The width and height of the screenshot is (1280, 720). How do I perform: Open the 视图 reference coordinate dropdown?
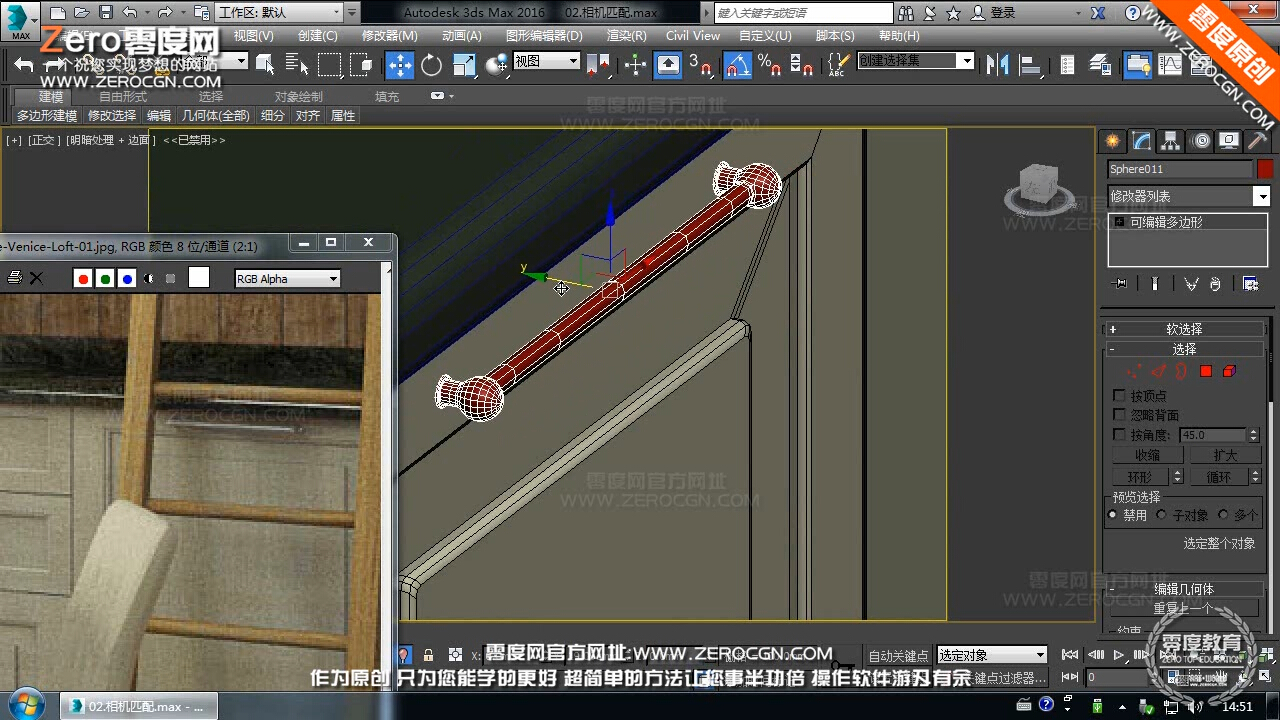pos(546,61)
